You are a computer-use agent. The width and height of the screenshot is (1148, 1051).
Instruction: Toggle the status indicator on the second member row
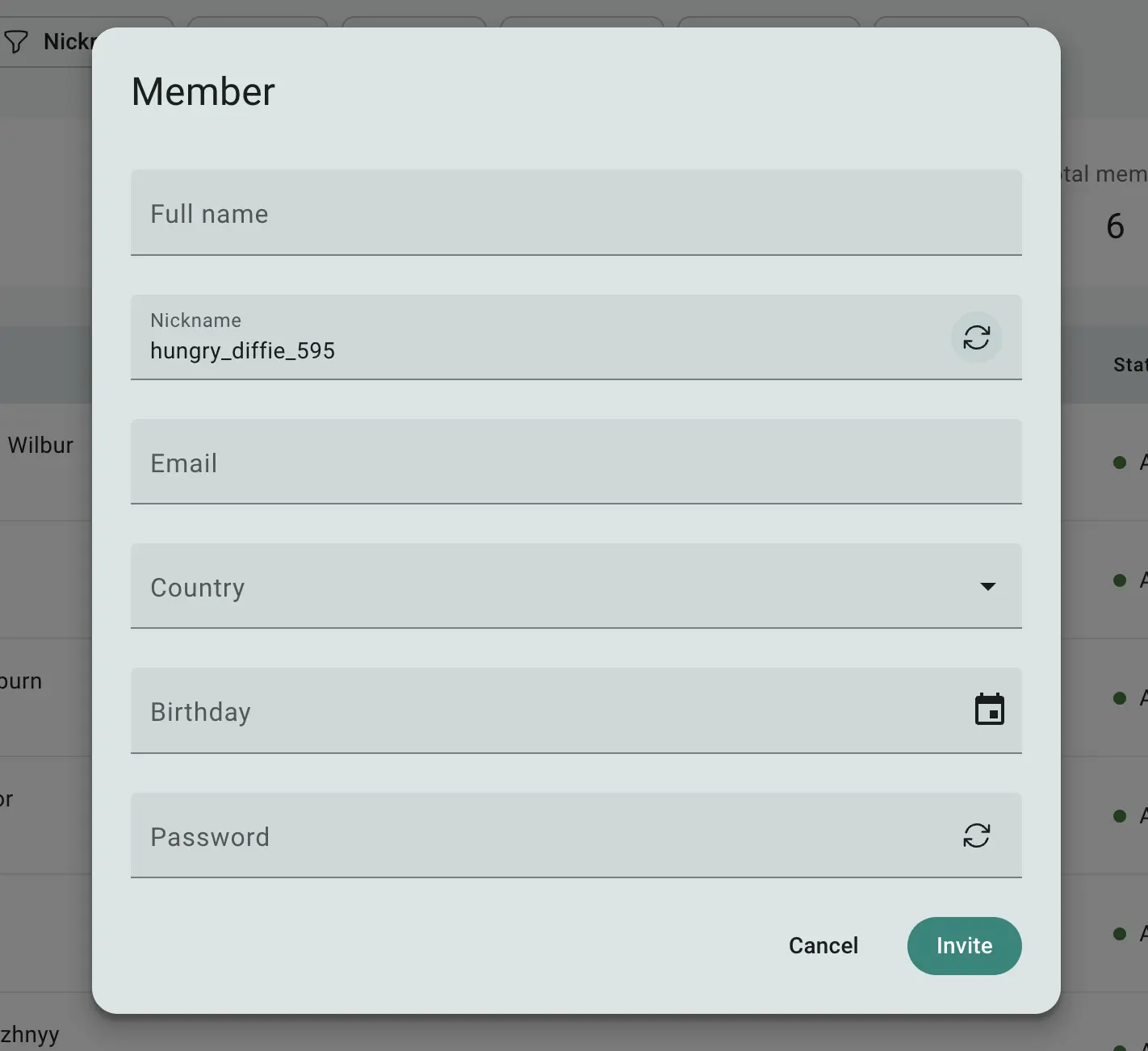(1119, 580)
